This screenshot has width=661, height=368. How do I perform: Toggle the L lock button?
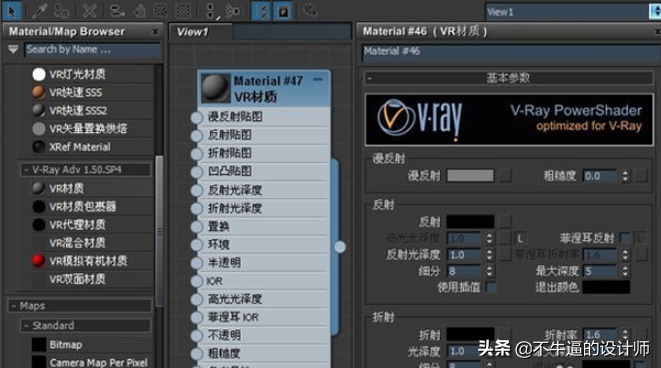click(x=521, y=239)
